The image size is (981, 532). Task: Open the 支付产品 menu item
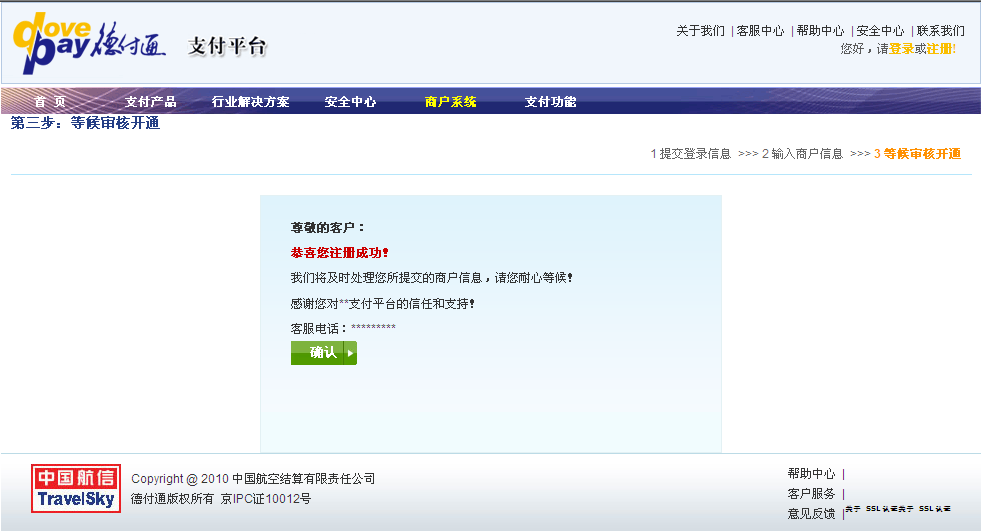pyautogui.click(x=150, y=102)
